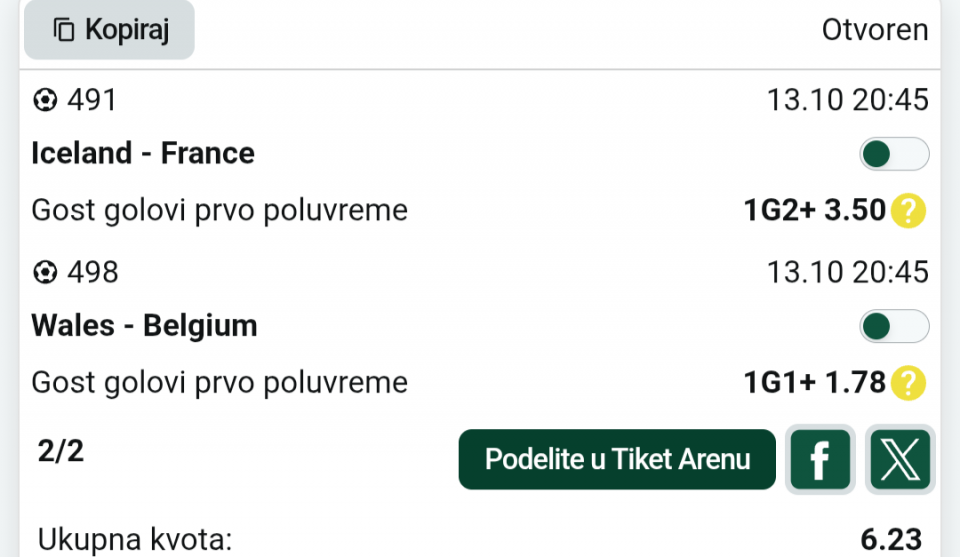Click soccer ball icon beside 498
960x557 pixels.
click(x=45, y=272)
